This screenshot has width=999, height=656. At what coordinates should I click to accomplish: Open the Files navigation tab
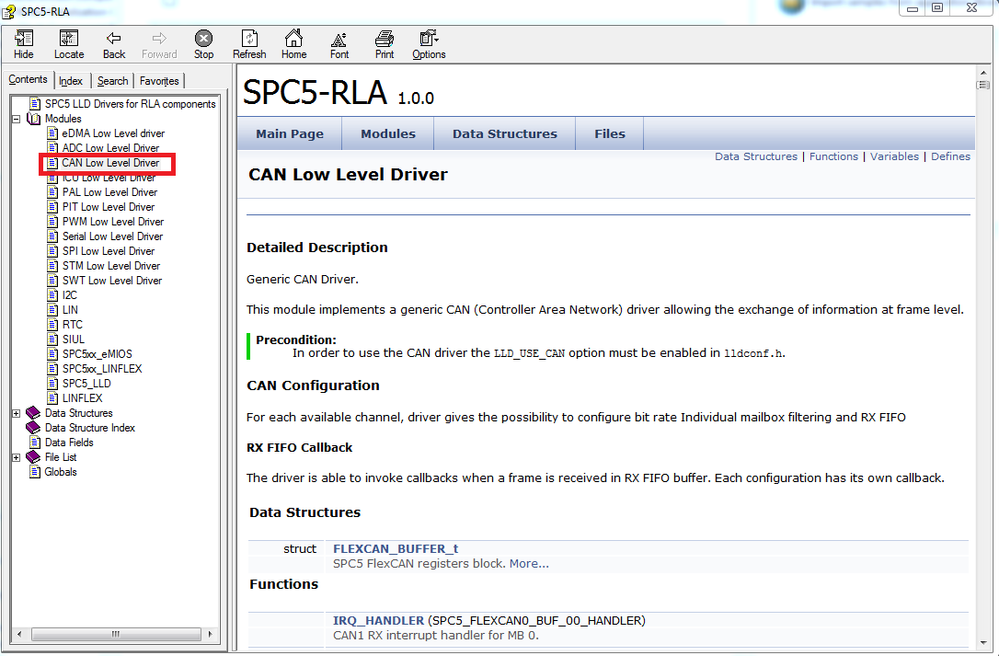(x=610, y=134)
